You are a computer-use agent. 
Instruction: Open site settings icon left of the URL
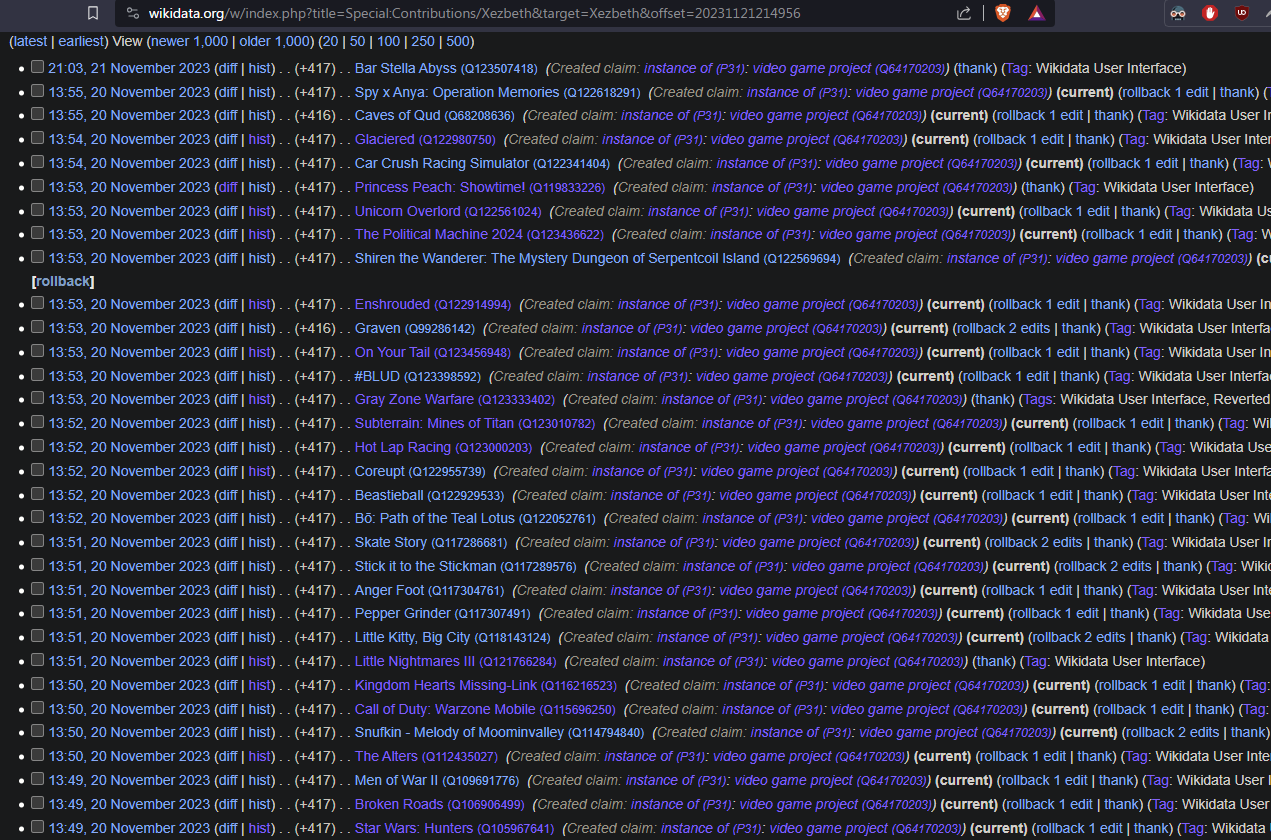[133, 13]
